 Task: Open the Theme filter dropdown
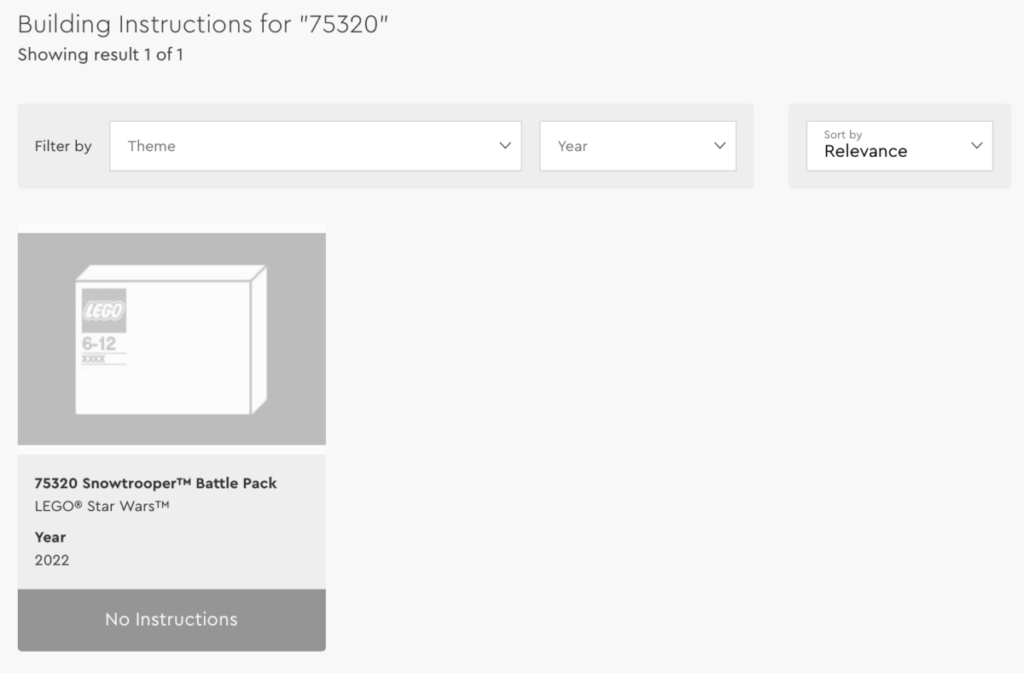click(x=315, y=146)
